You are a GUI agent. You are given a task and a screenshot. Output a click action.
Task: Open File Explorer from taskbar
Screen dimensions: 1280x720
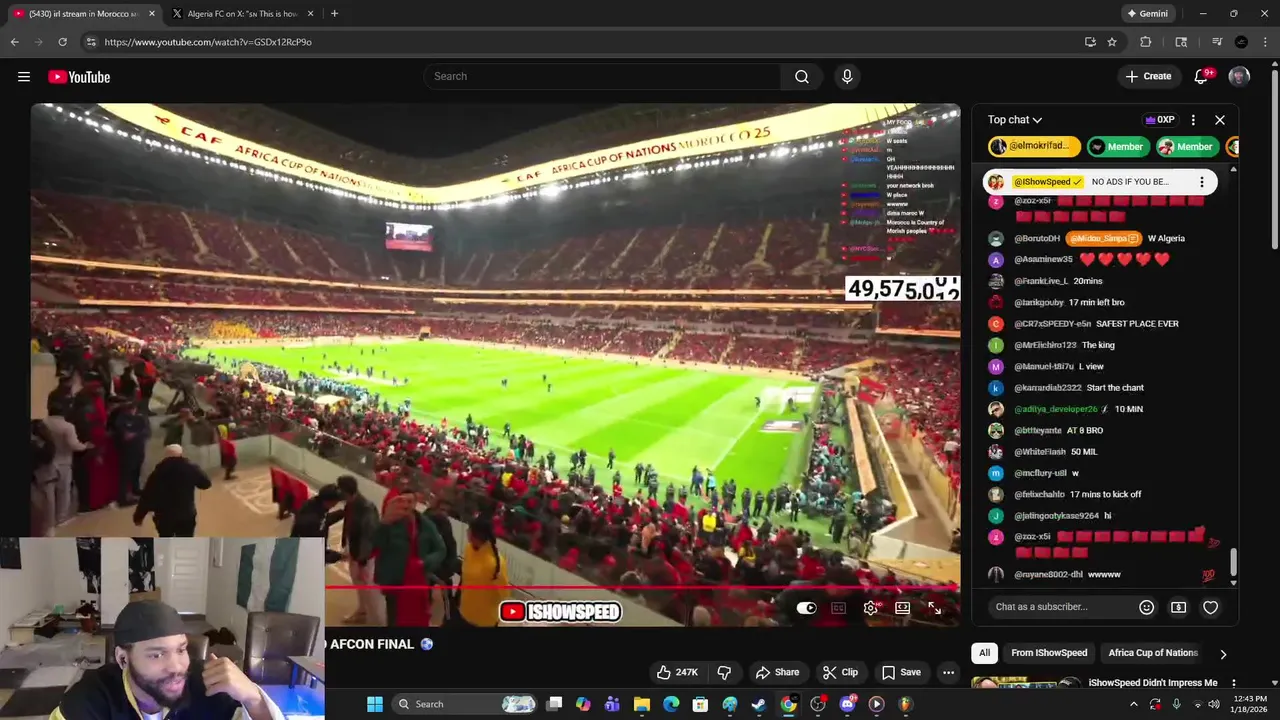[642, 704]
